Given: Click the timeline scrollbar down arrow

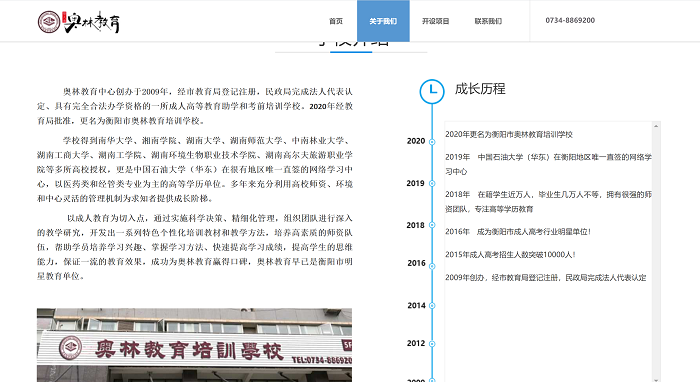Looking at the screenshot, I should [656, 379].
